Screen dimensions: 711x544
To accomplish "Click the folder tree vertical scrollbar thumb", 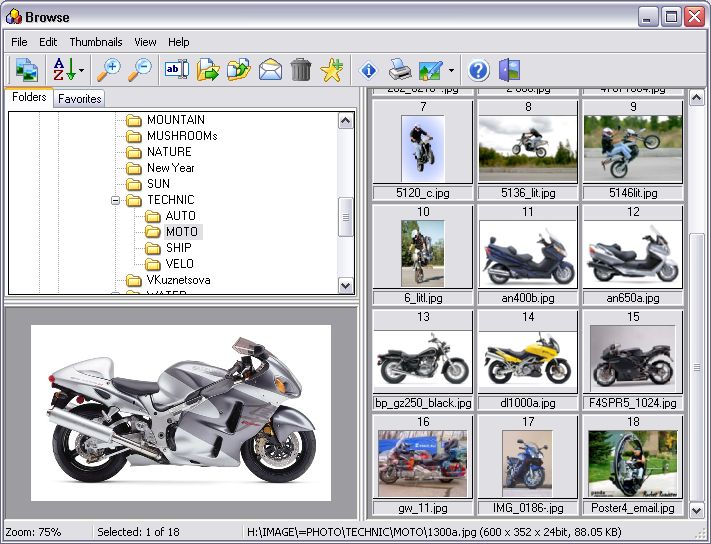I will [x=346, y=216].
